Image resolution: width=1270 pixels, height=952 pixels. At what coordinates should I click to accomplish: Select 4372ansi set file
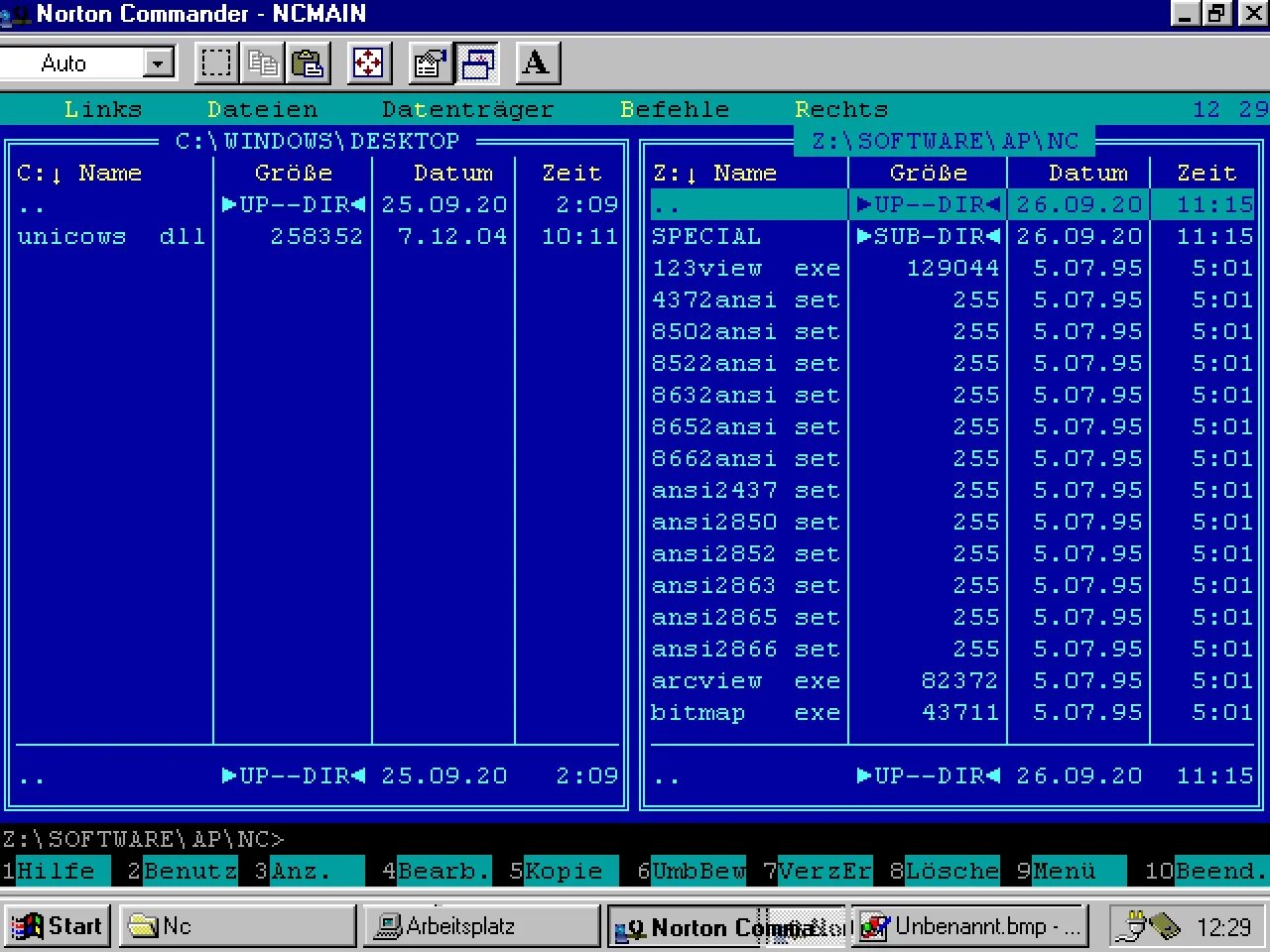tap(952, 299)
